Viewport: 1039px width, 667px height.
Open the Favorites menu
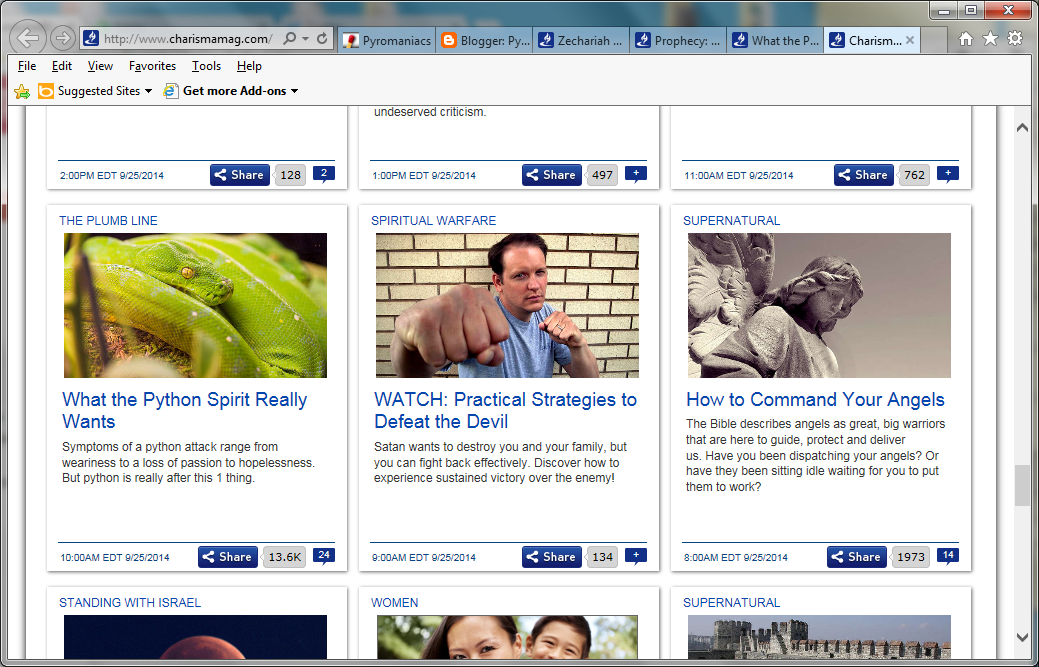152,66
